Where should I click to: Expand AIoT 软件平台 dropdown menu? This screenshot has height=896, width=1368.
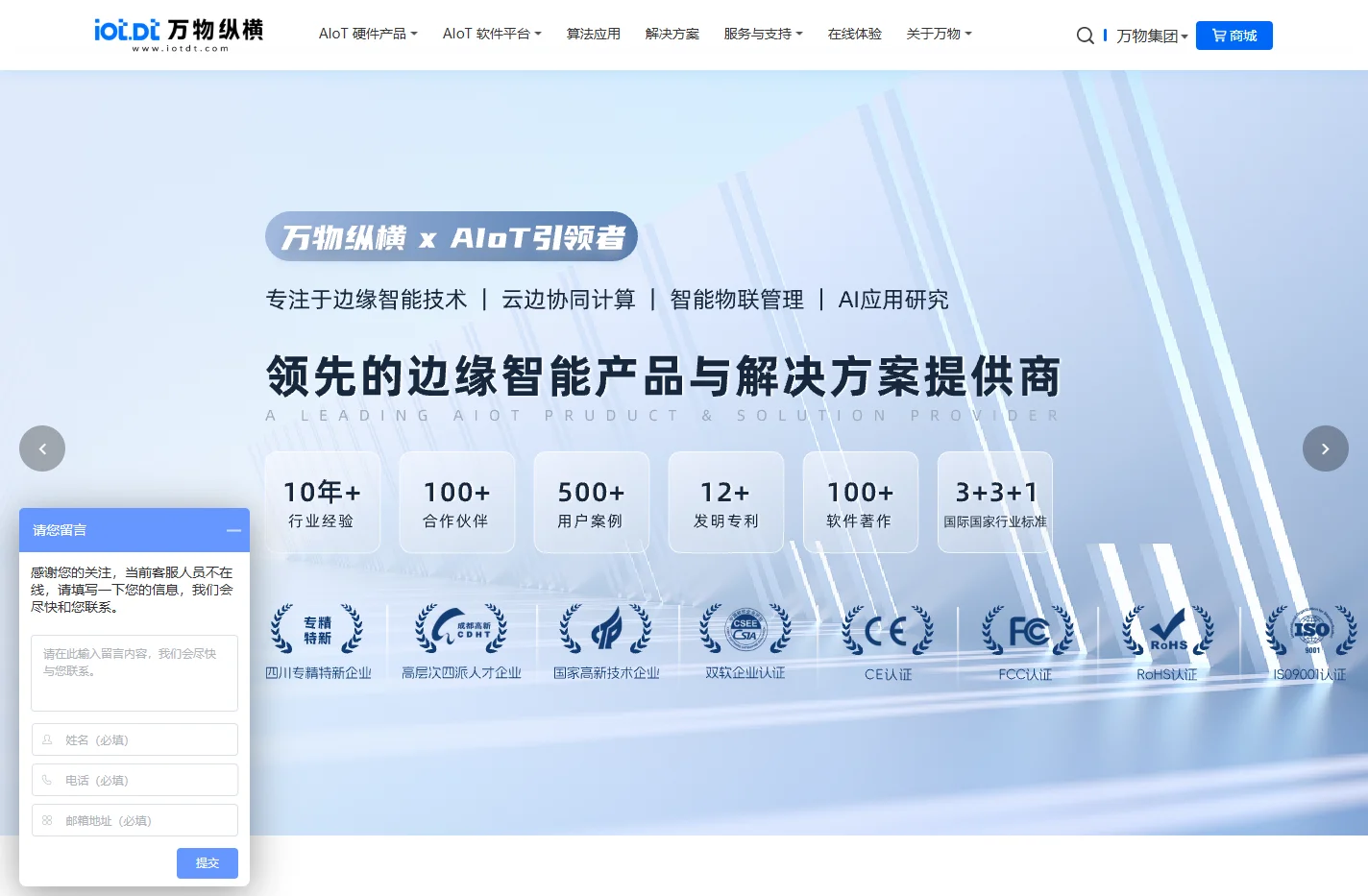tap(492, 34)
